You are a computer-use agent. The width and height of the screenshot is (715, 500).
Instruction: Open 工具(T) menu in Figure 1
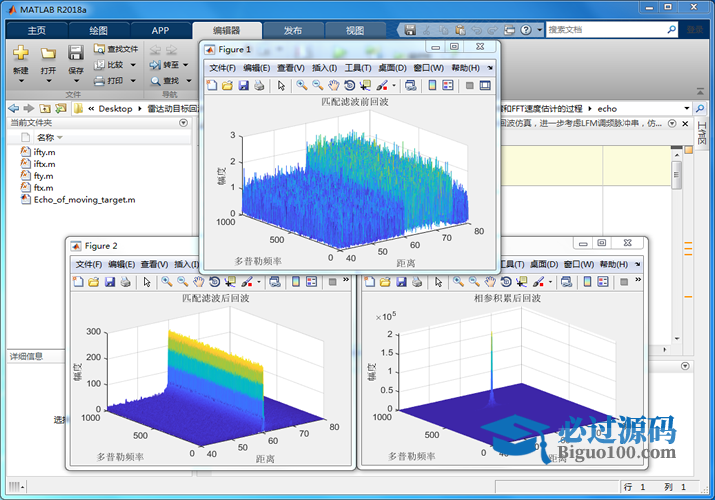358,68
